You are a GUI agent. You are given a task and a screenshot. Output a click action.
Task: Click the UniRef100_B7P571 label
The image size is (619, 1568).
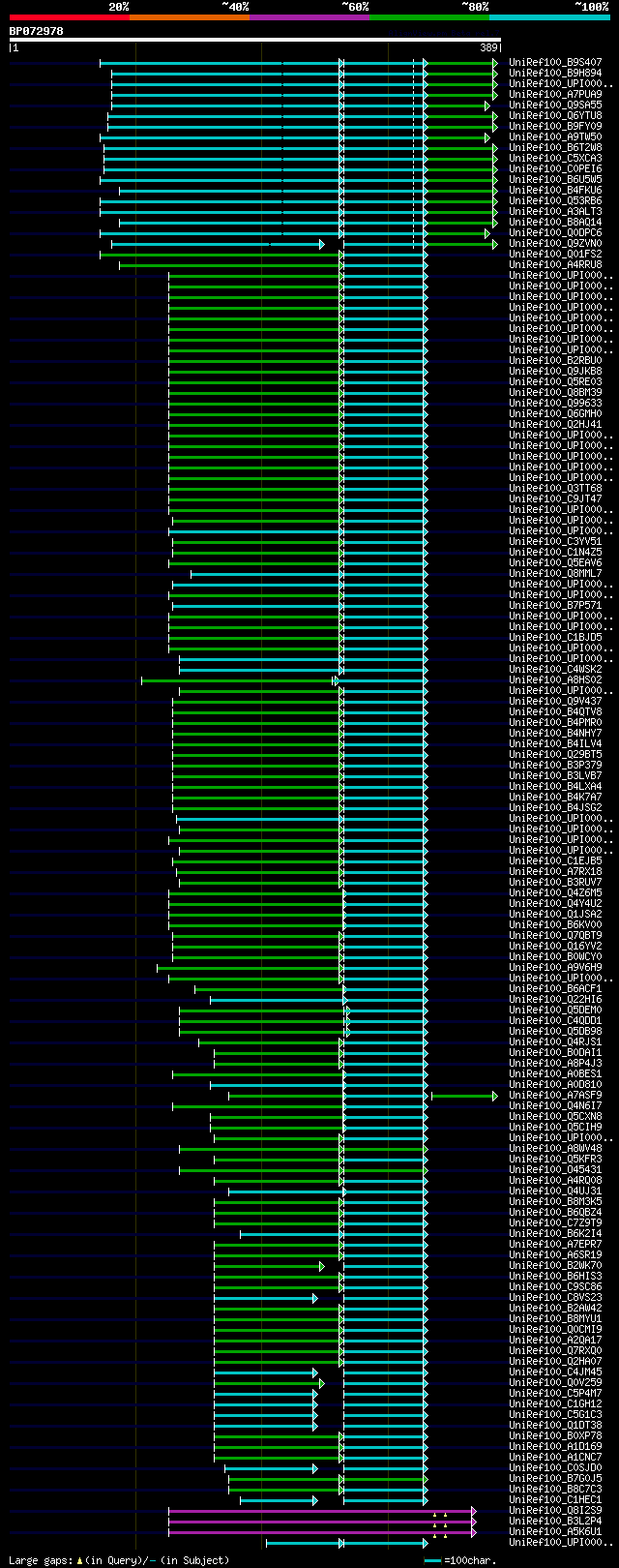click(555, 605)
